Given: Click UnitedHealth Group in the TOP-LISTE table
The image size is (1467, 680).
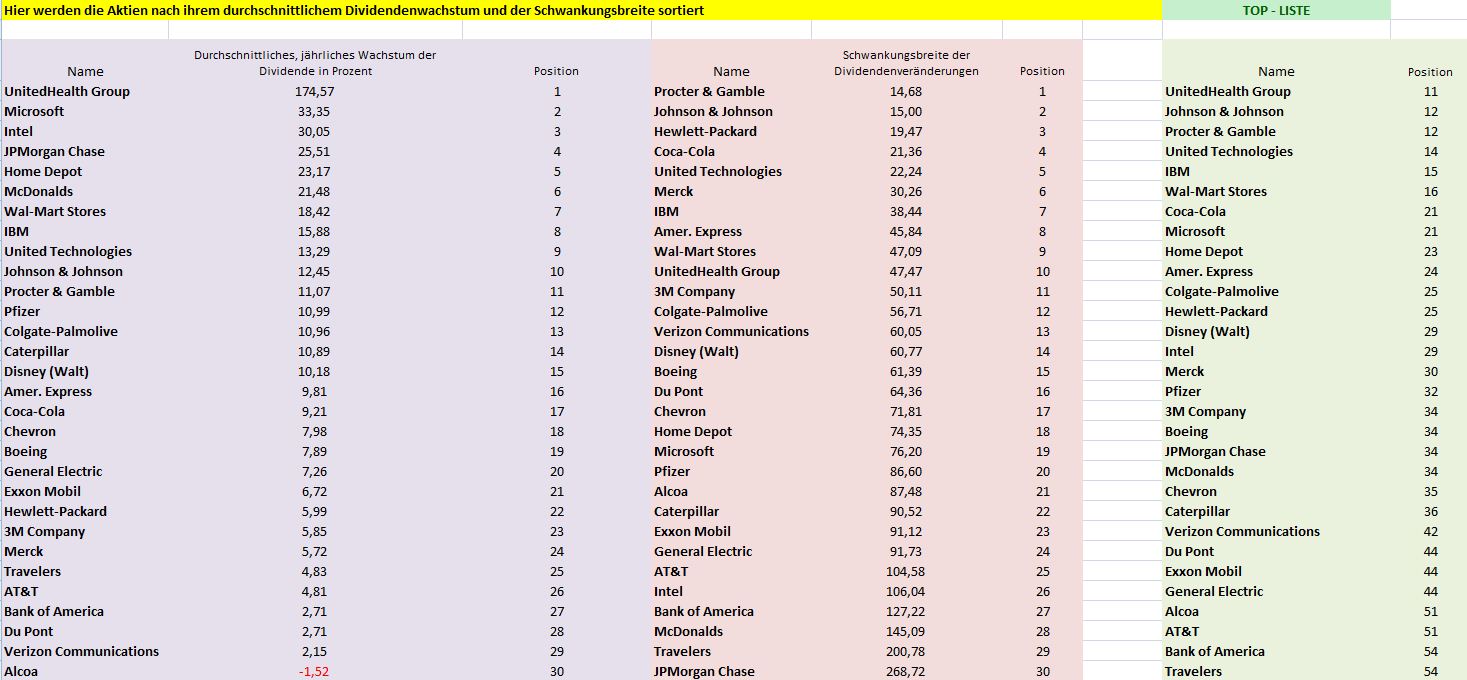Looking at the screenshot, I should 1228,91.
